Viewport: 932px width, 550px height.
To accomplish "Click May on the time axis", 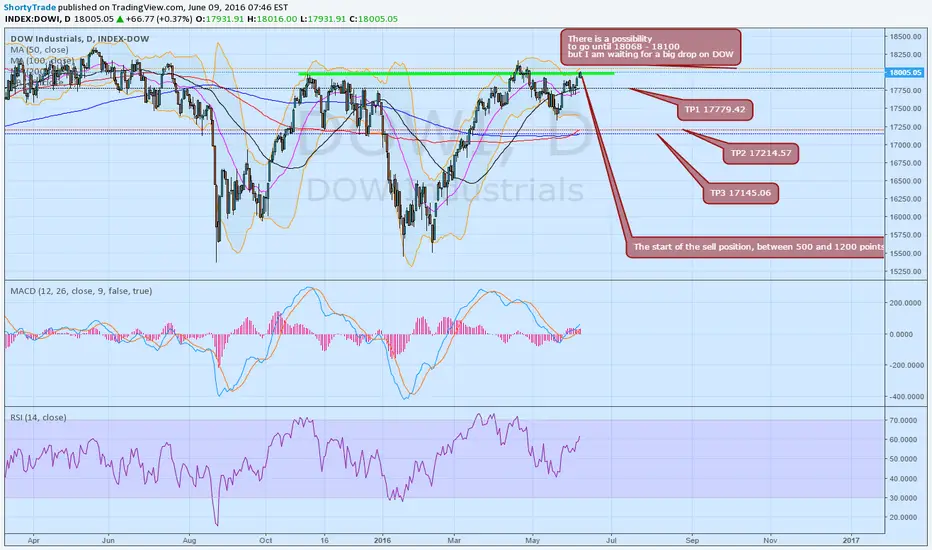I will click(533, 540).
